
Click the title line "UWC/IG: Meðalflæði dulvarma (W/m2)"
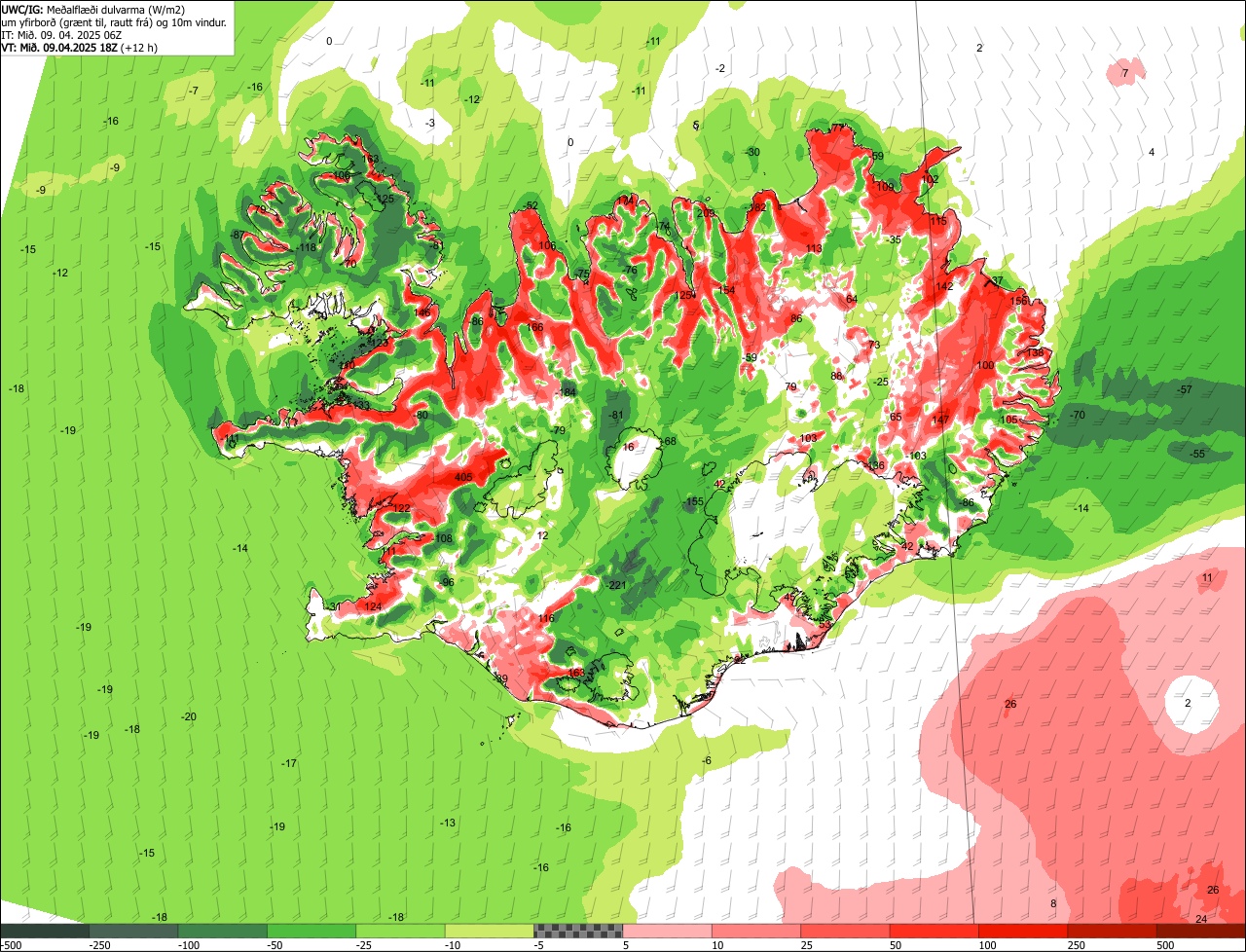pyautogui.click(x=93, y=9)
